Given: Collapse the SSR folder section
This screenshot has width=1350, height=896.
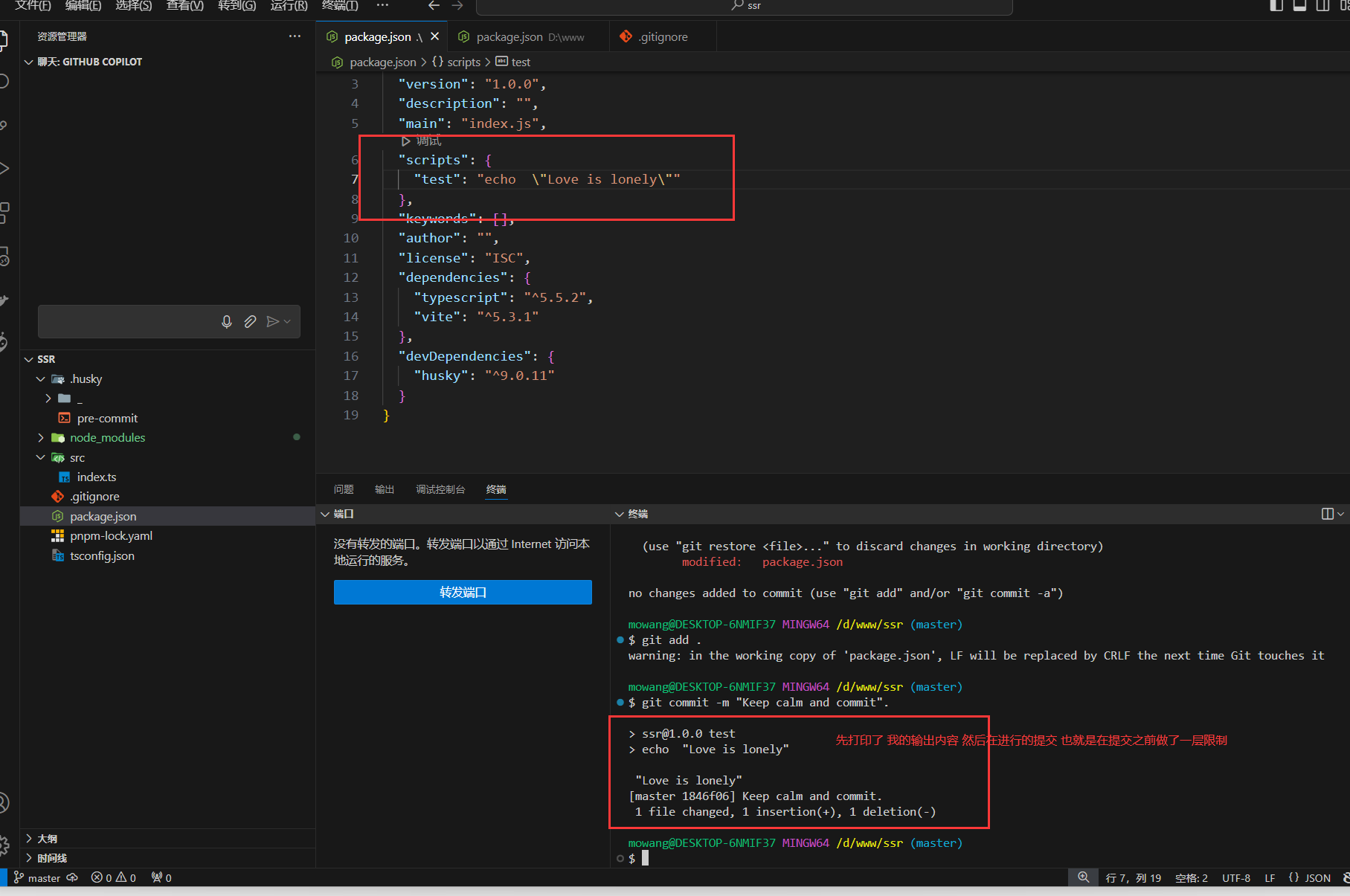Looking at the screenshot, I should 29,359.
